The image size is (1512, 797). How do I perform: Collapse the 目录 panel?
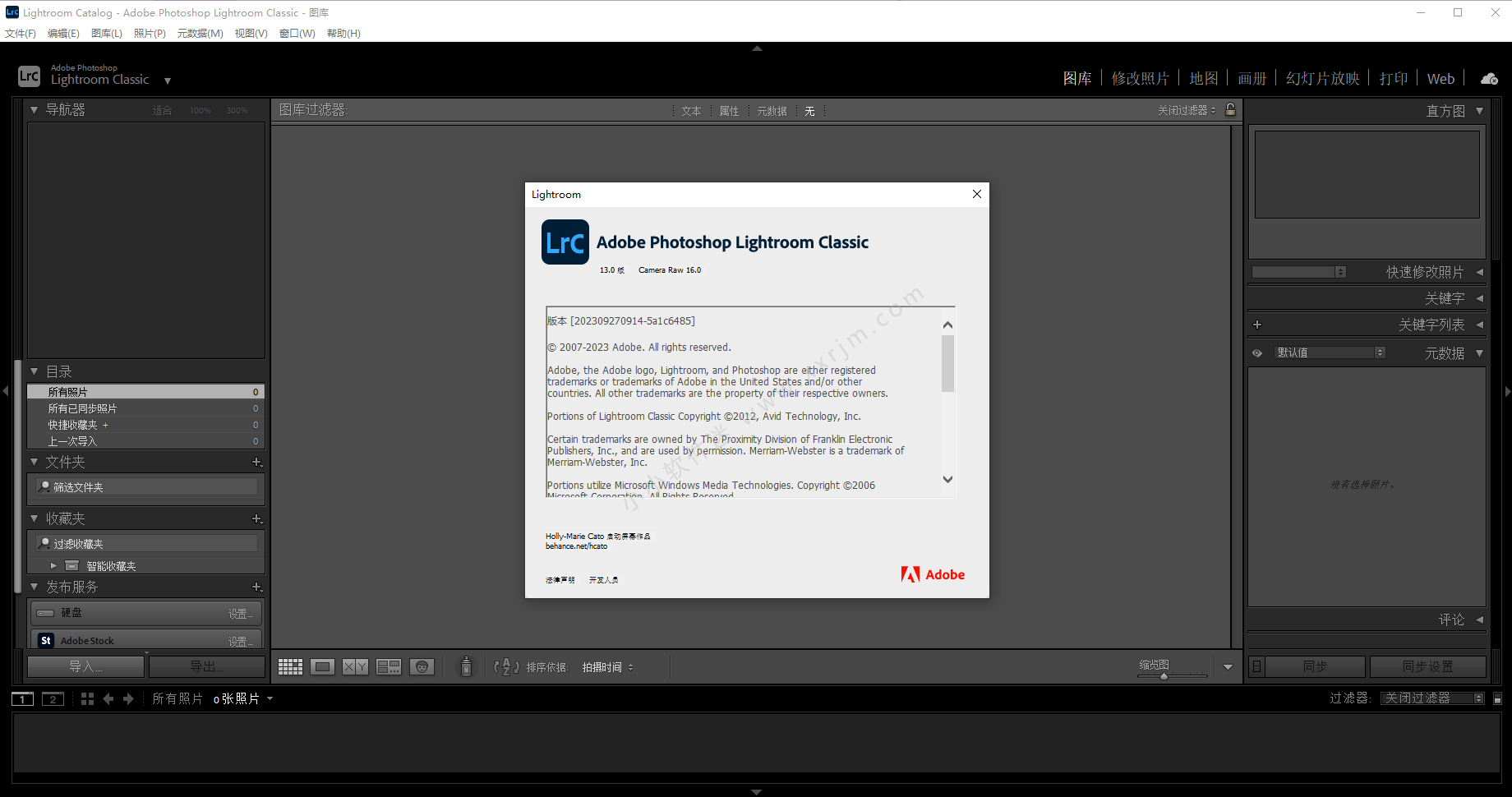click(x=34, y=371)
